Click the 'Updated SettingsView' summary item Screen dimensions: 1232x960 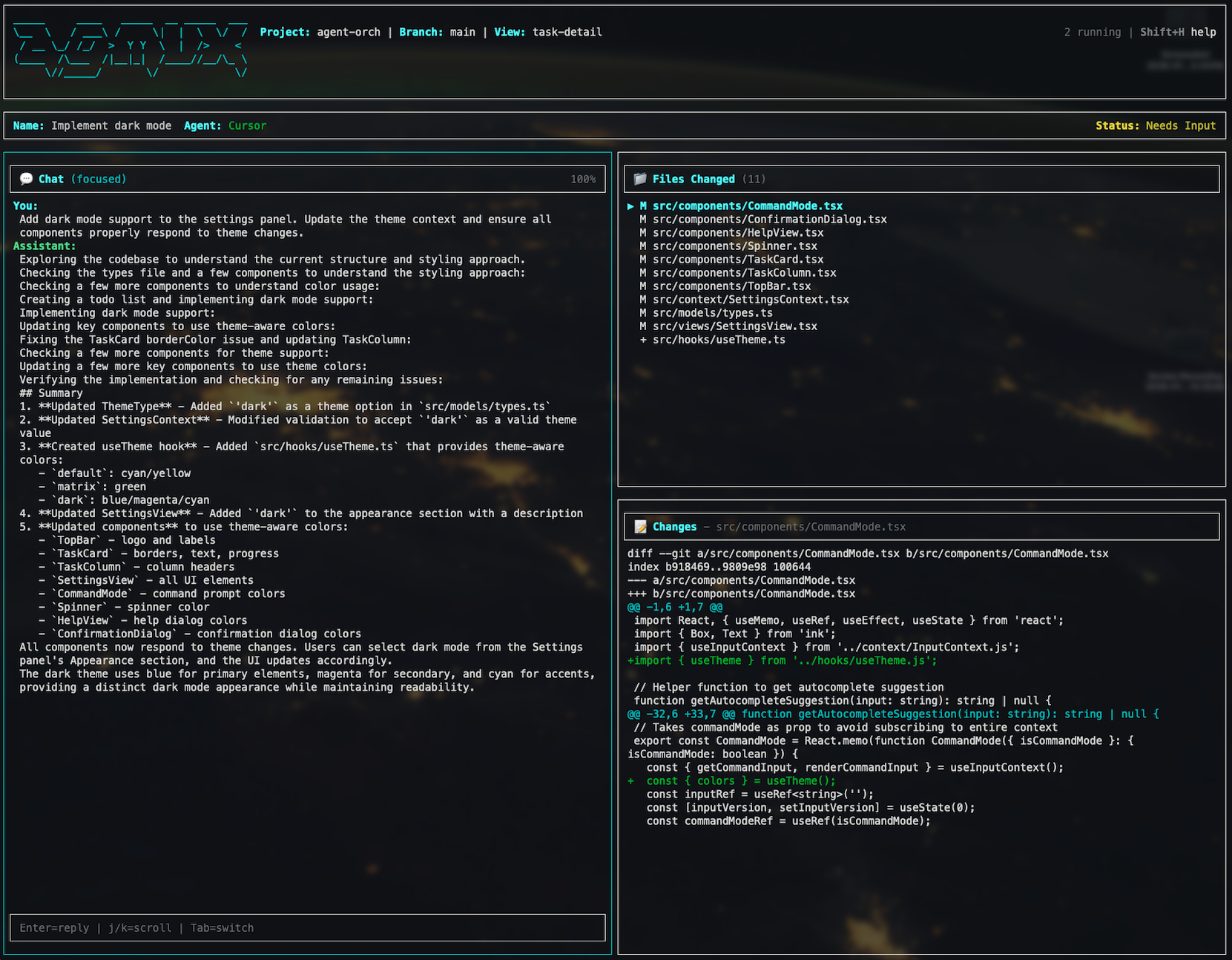(x=301, y=513)
